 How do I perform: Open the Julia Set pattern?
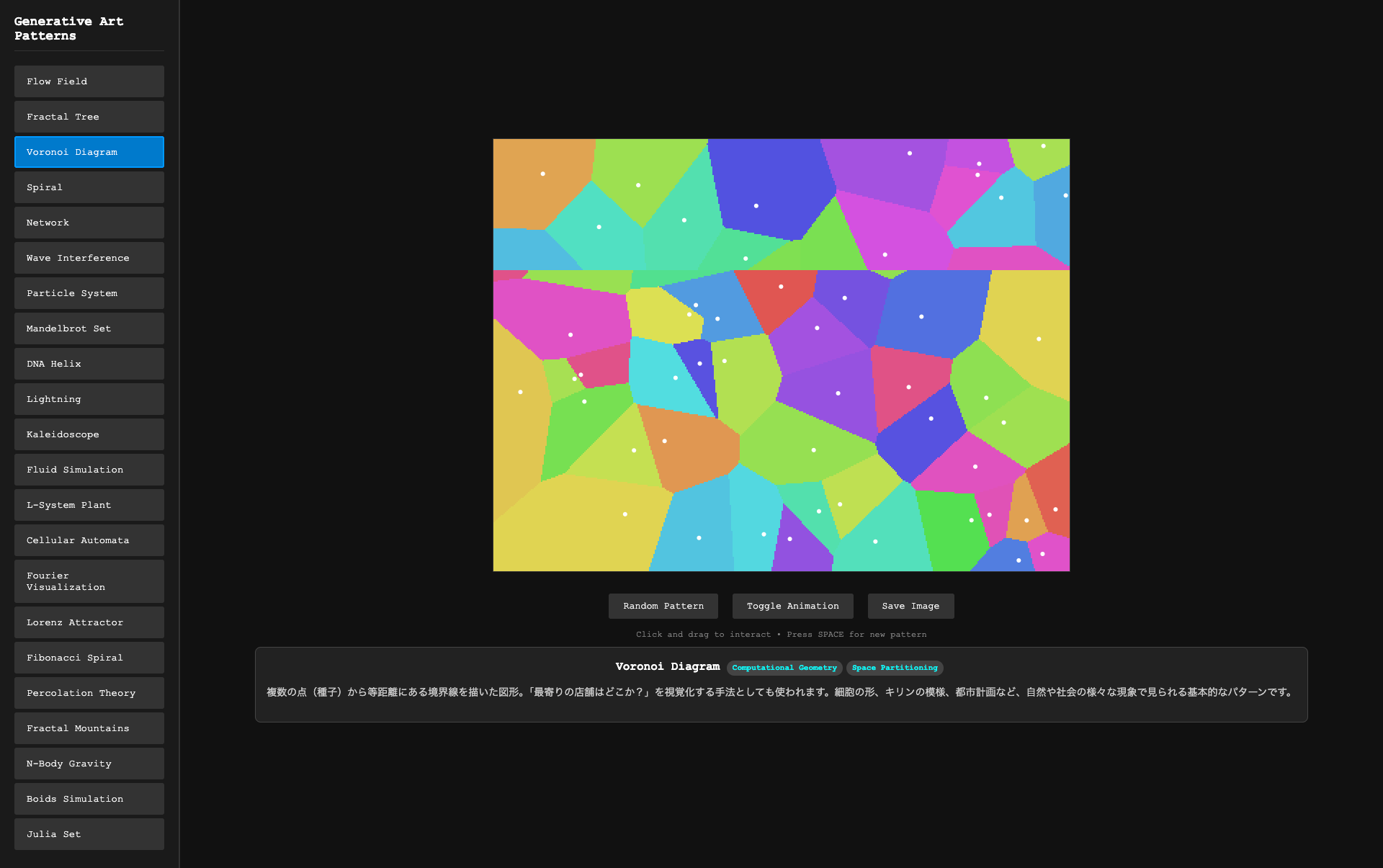click(89, 834)
